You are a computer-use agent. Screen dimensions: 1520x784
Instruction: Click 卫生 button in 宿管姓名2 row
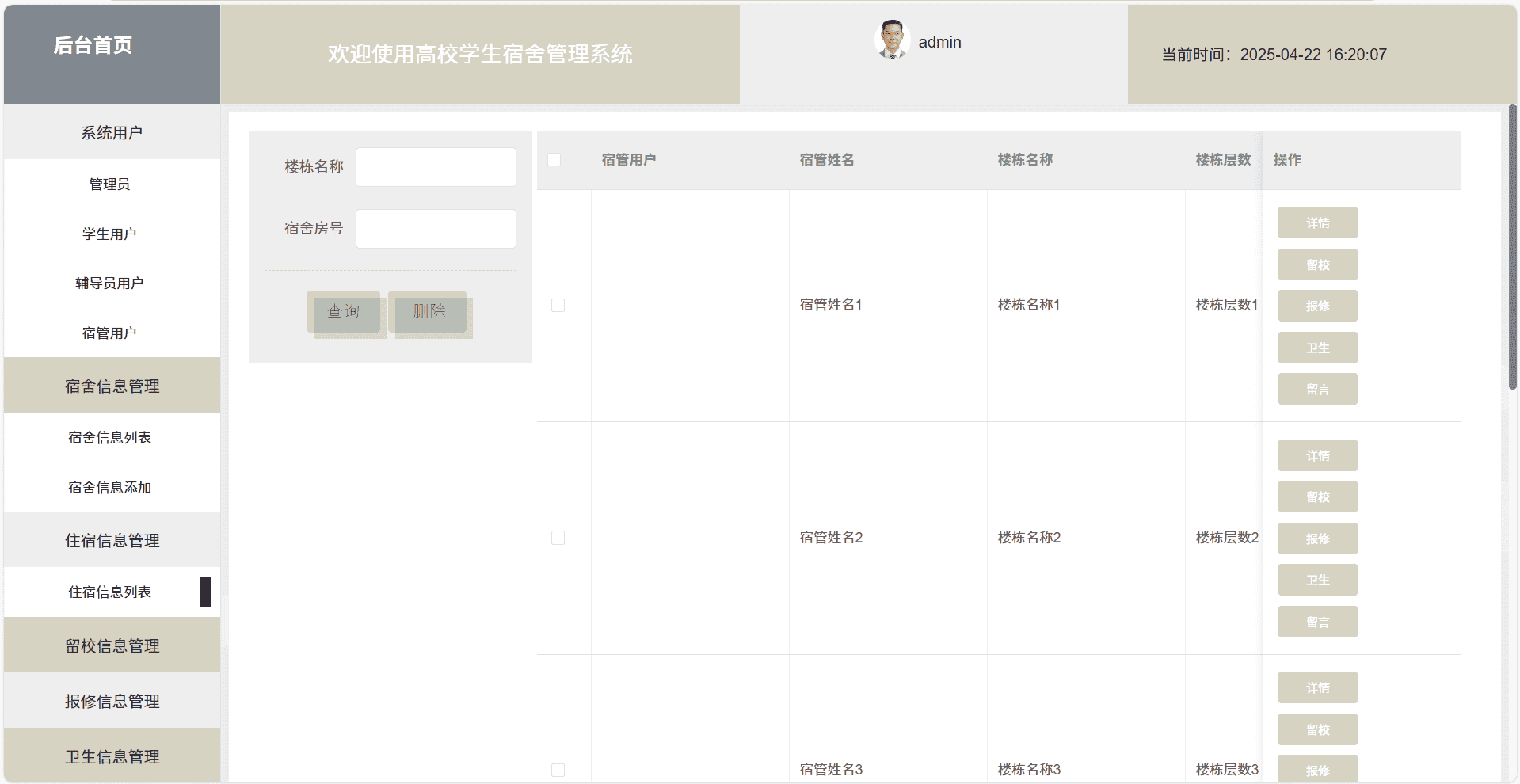tap(1318, 580)
